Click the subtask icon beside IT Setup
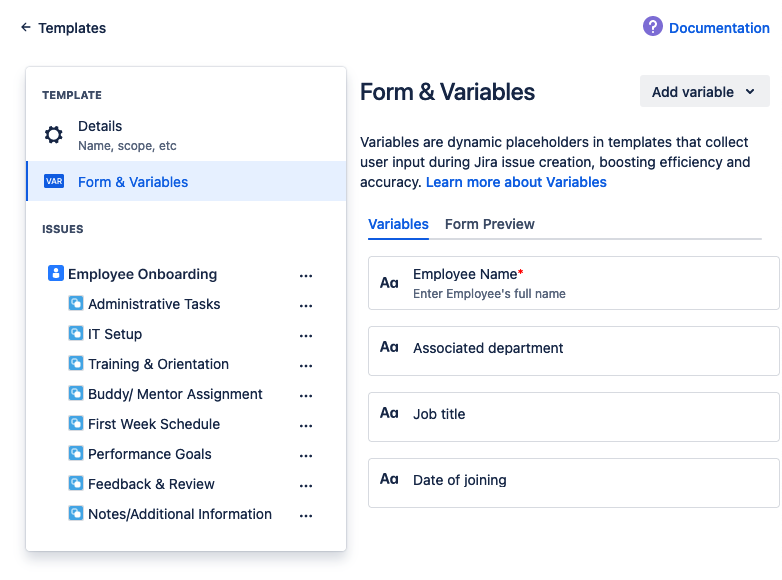 pos(76,334)
